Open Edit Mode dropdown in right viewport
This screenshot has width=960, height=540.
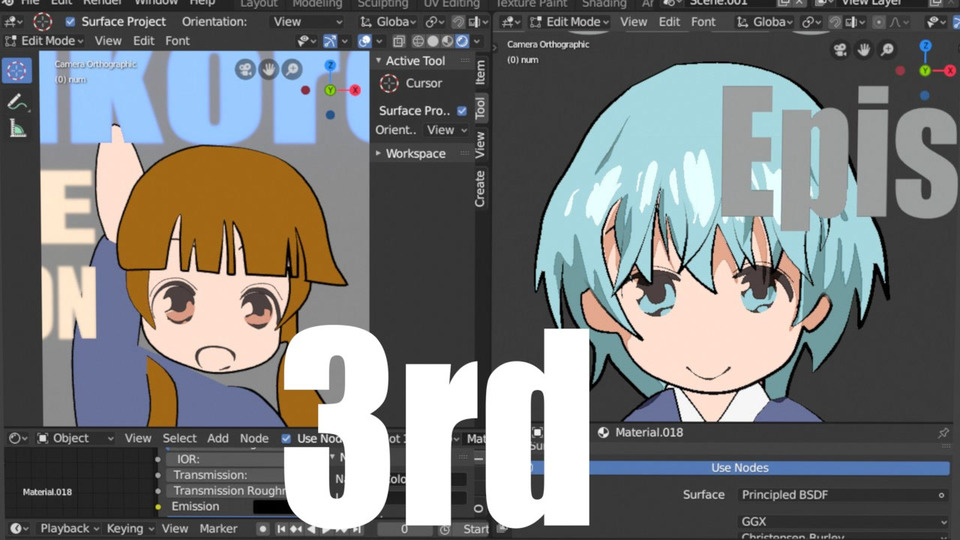pyautogui.click(x=569, y=22)
